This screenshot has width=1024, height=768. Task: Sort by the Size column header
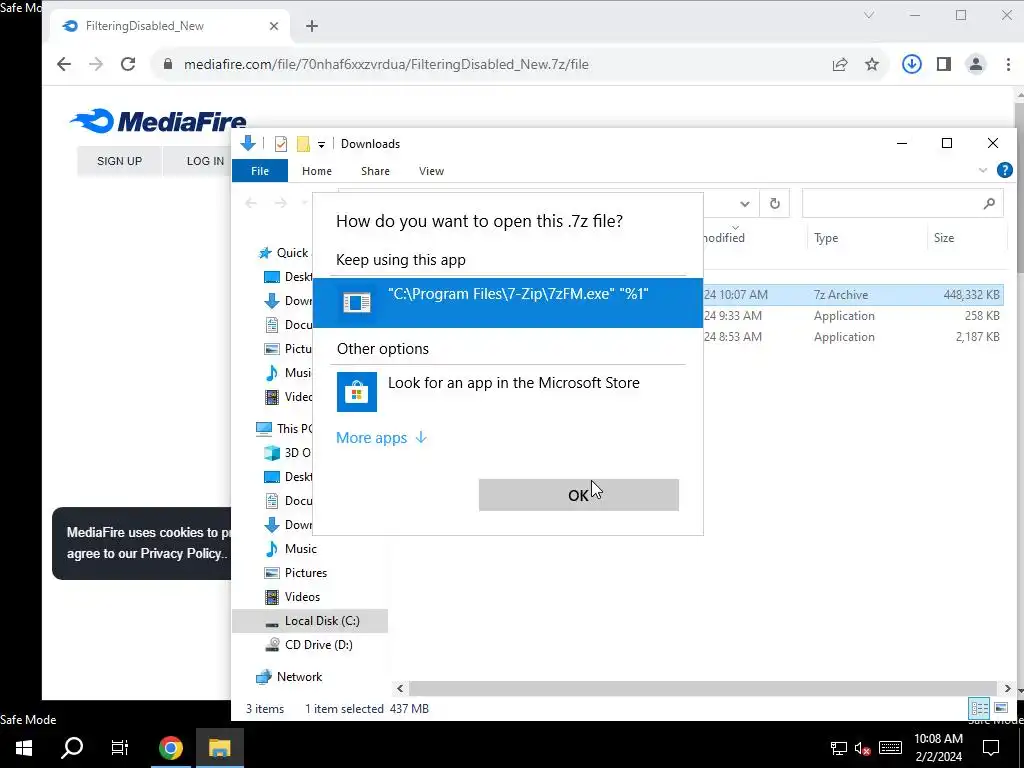coord(965,238)
